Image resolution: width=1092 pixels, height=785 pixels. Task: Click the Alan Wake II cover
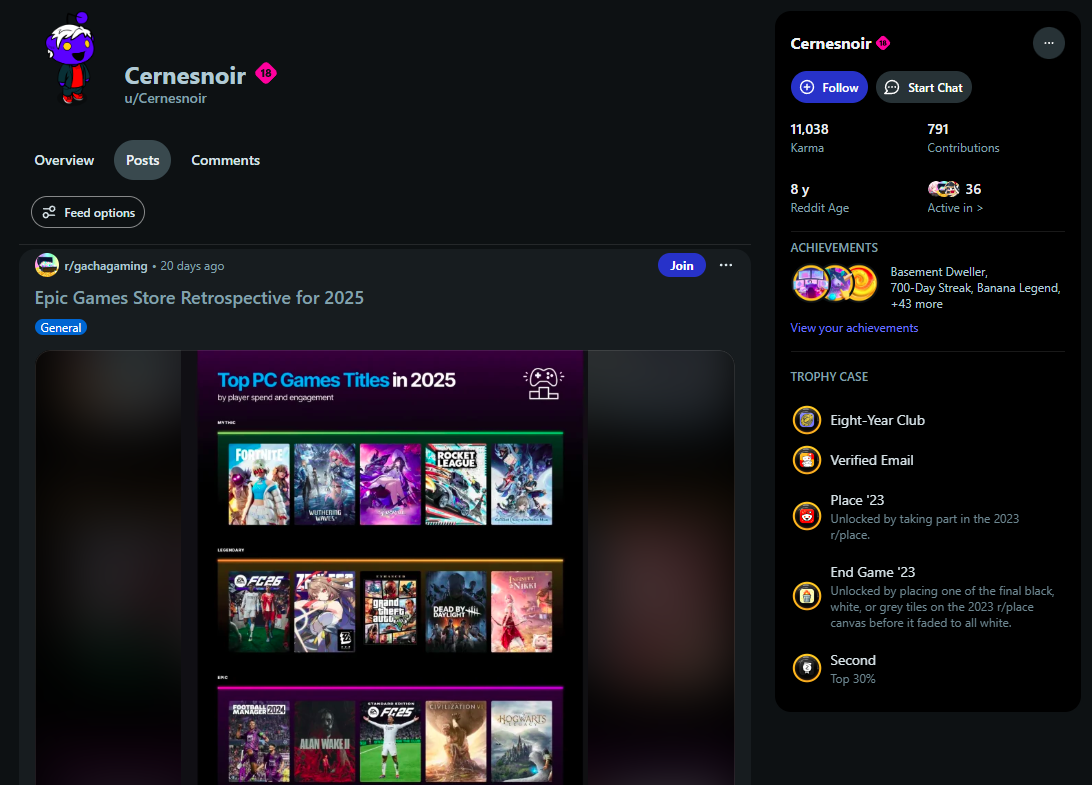(325, 741)
